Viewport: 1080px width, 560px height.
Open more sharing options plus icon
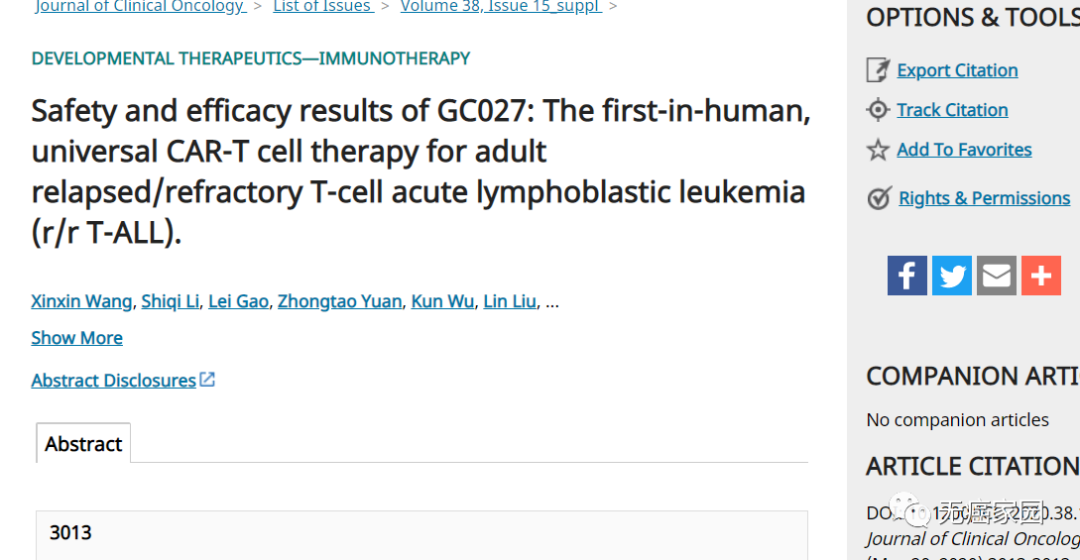tap(1041, 275)
